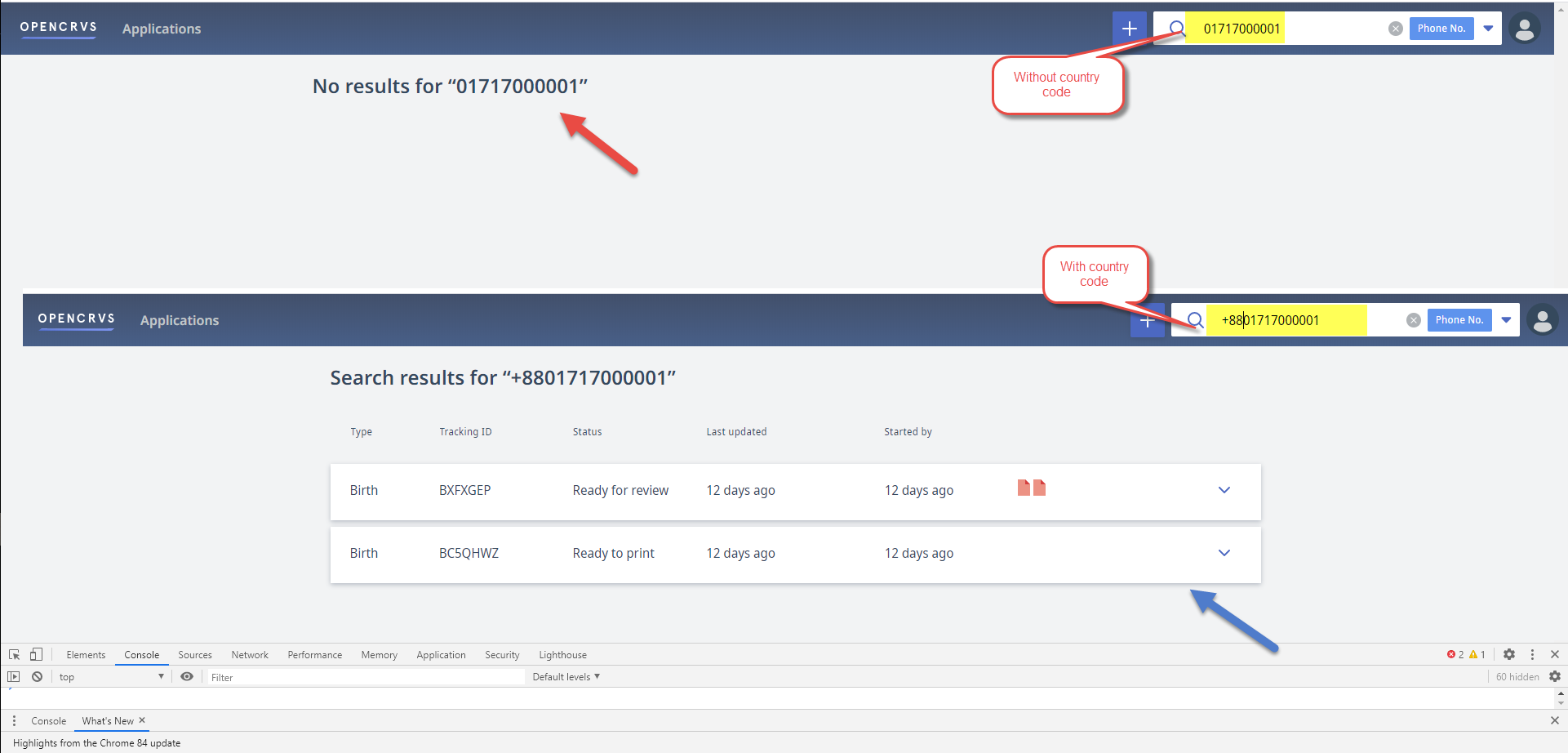This screenshot has width=1568, height=753.
Task: Click the Phone No. button in the lower header
Action: click(x=1459, y=320)
